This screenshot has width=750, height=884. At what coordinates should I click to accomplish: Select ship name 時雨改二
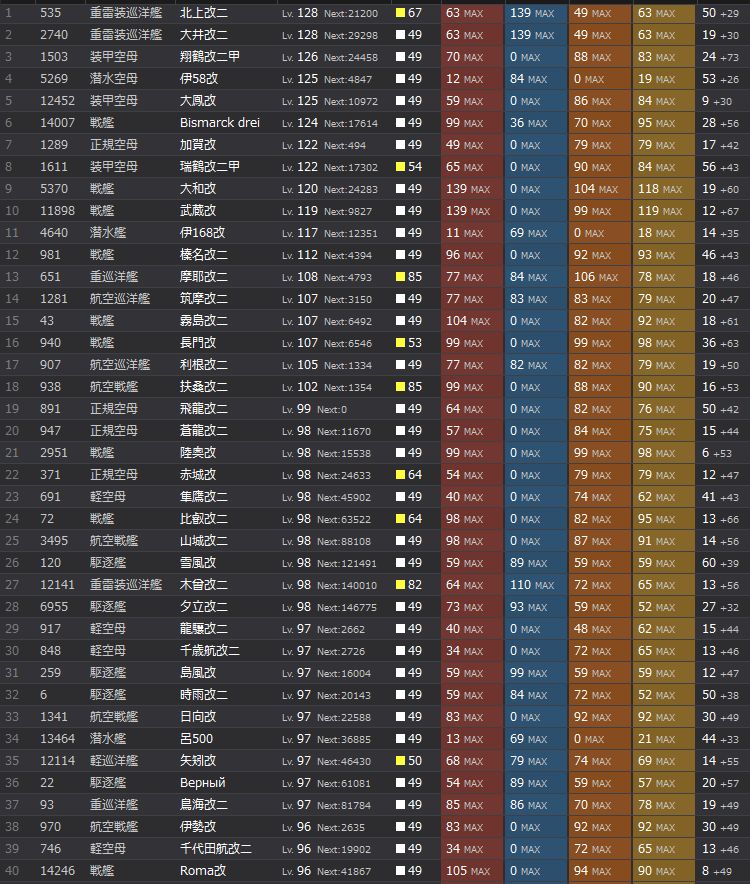[x=204, y=695]
